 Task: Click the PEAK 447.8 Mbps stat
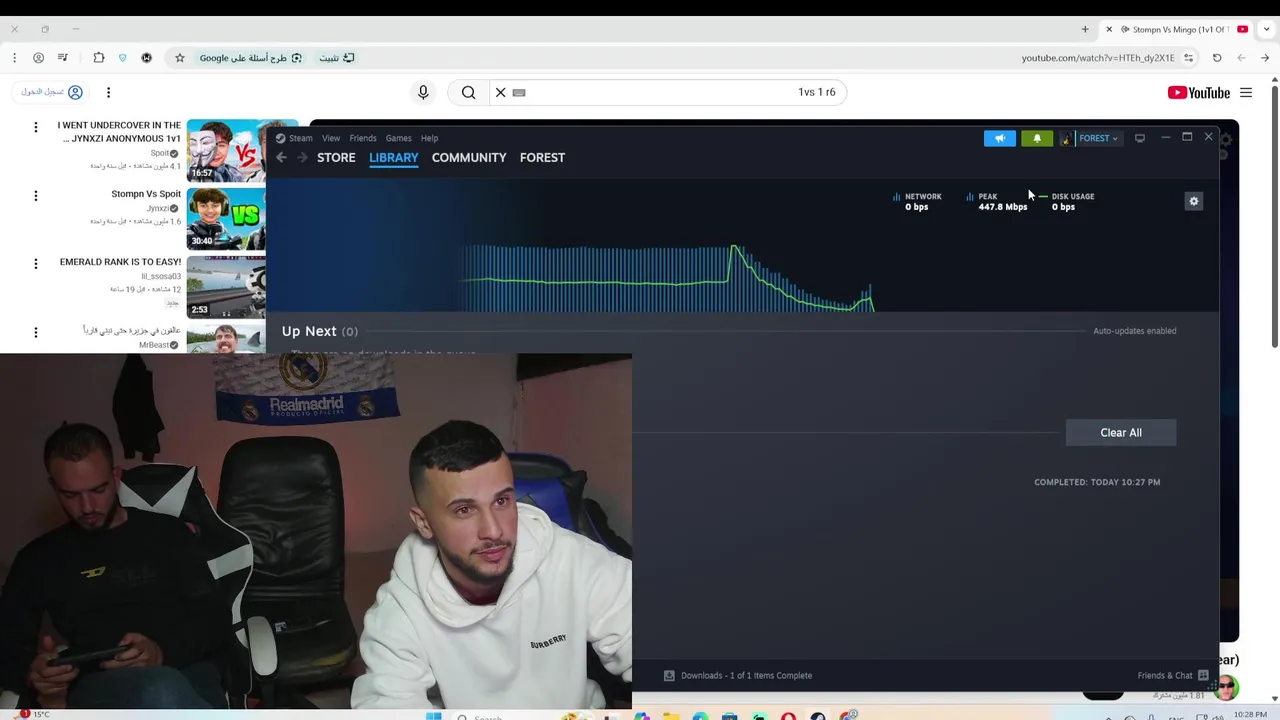point(996,201)
